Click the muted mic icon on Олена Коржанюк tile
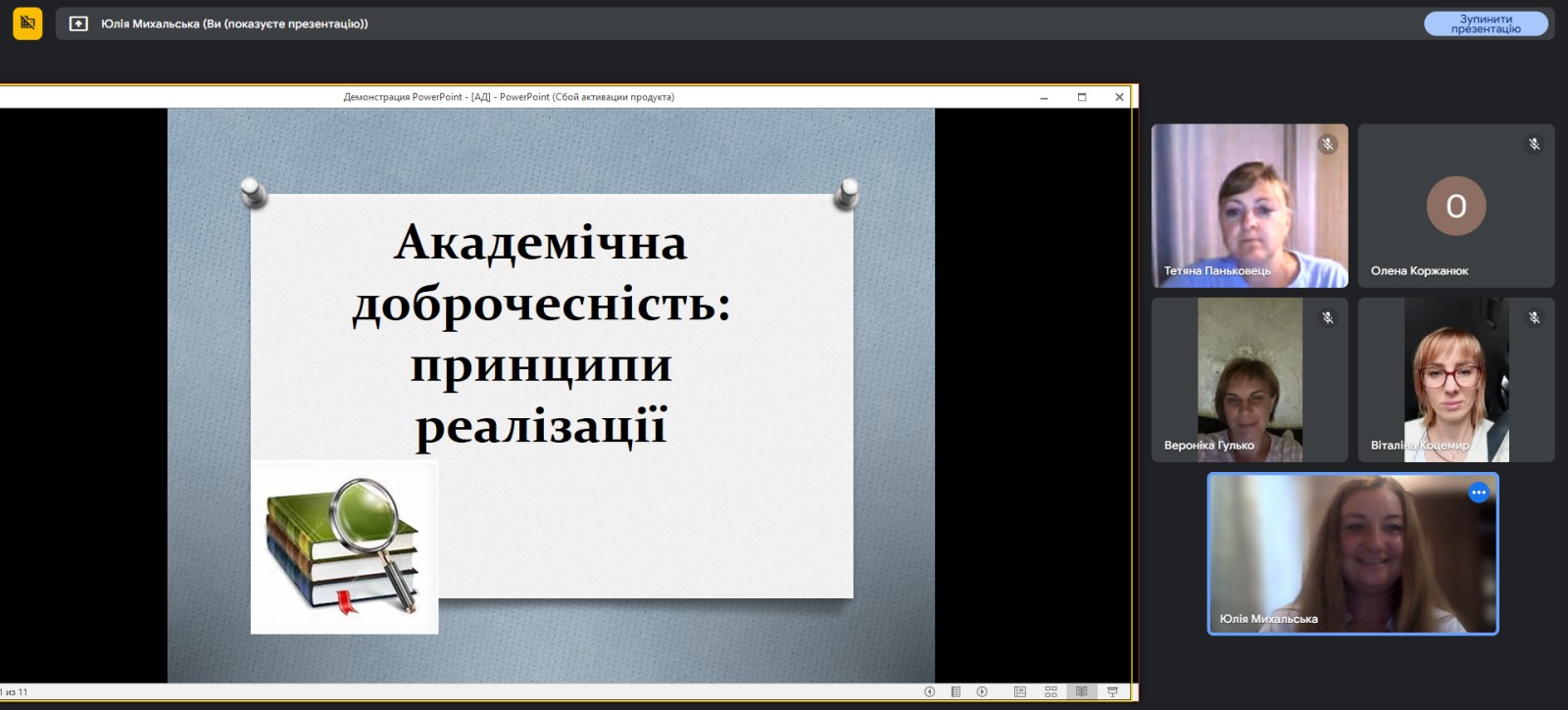The width and height of the screenshot is (1568, 710). coord(1534,144)
